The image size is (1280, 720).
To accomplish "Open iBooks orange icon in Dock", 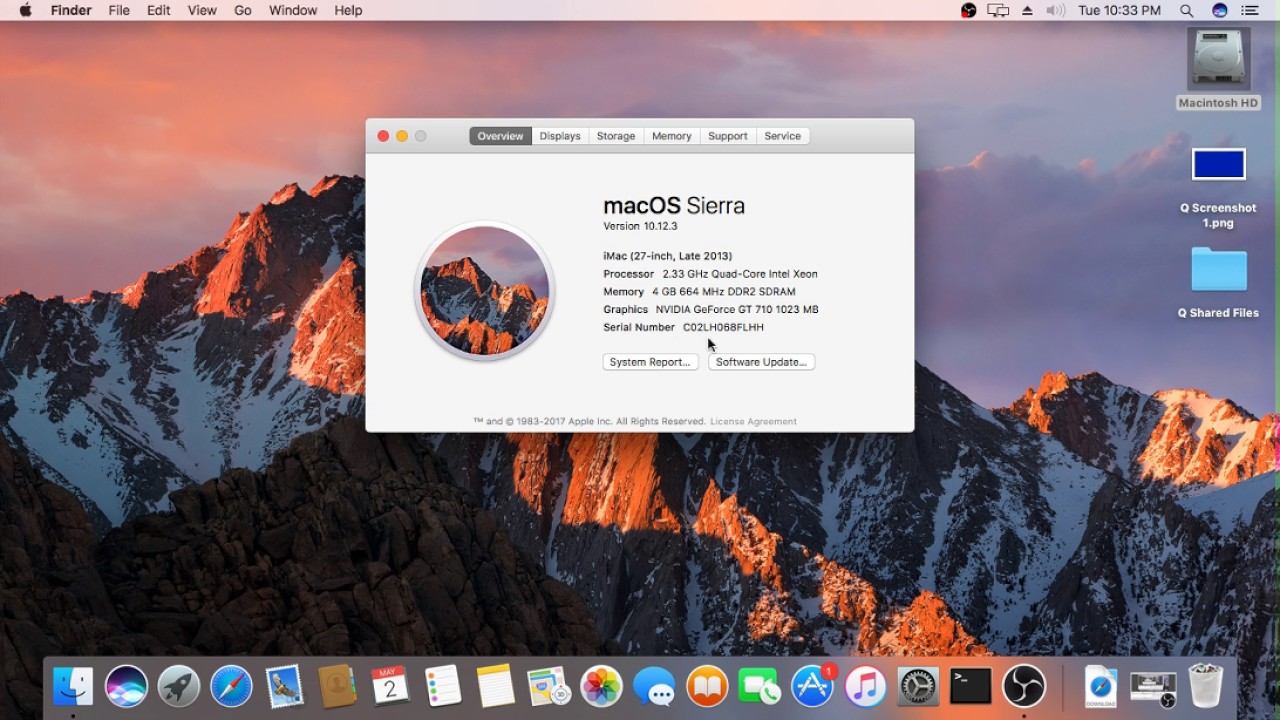I will coord(707,686).
